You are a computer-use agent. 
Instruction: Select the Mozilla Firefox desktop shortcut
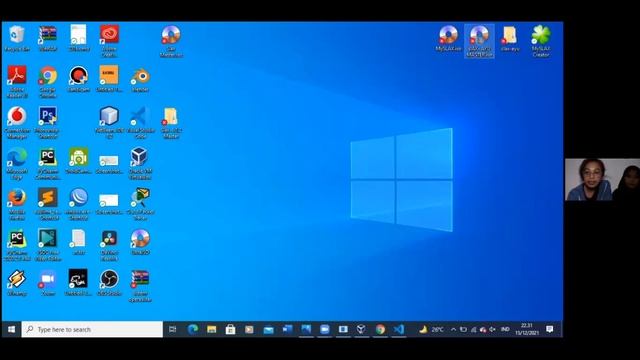17,204
